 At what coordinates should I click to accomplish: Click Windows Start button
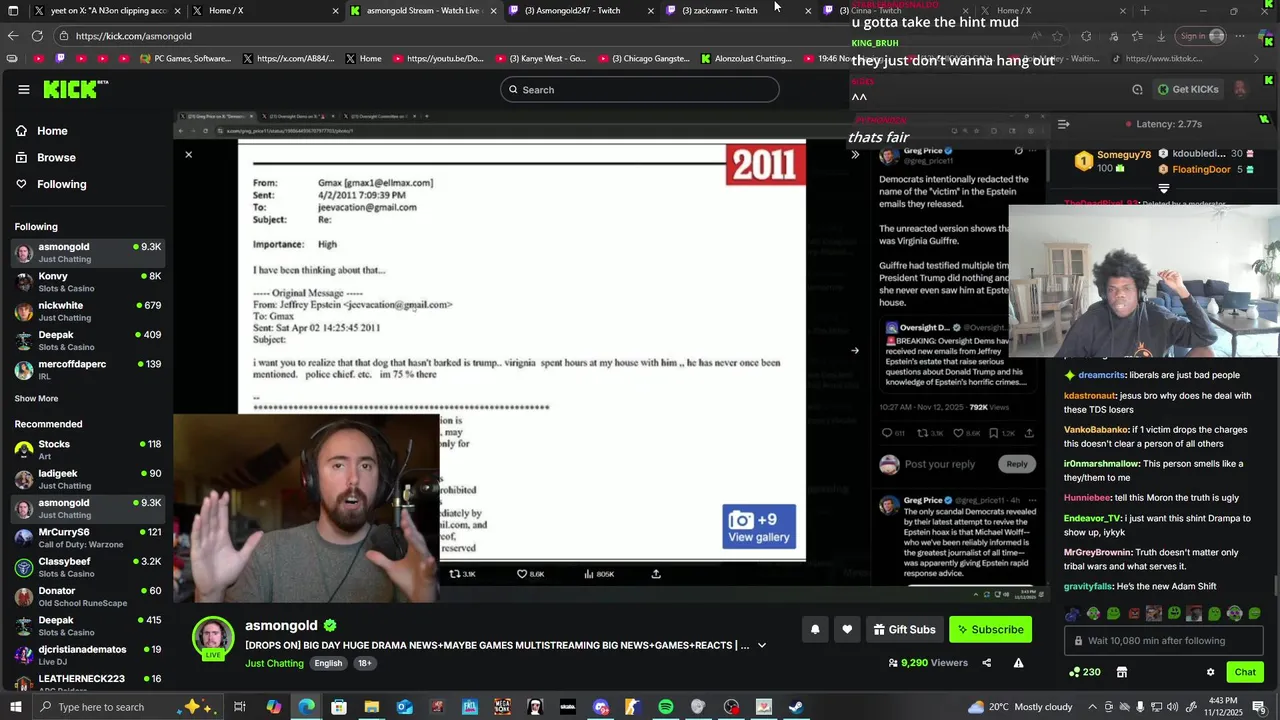[15, 707]
